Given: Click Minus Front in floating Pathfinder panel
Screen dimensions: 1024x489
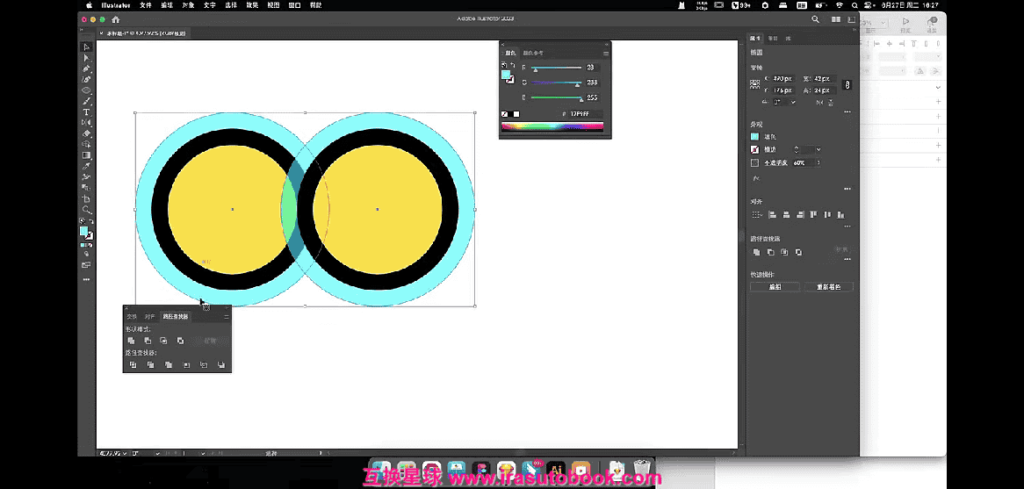Looking at the screenshot, I should click(148, 340).
